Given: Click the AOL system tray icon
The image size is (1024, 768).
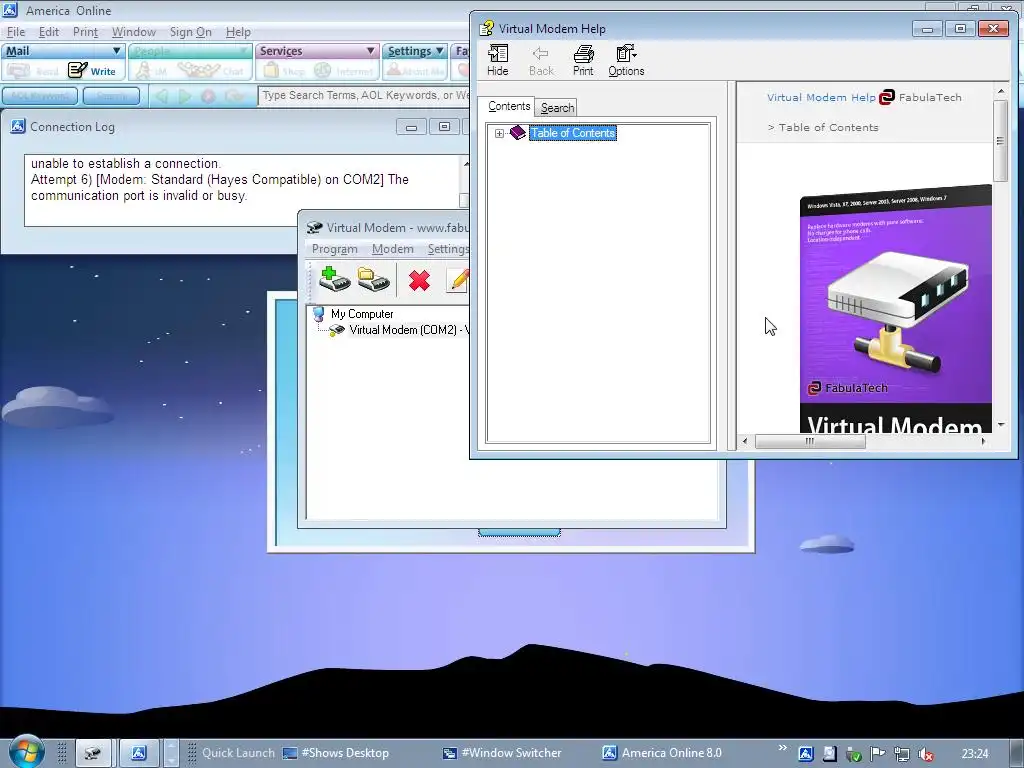Looking at the screenshot, I should point(806,754).
